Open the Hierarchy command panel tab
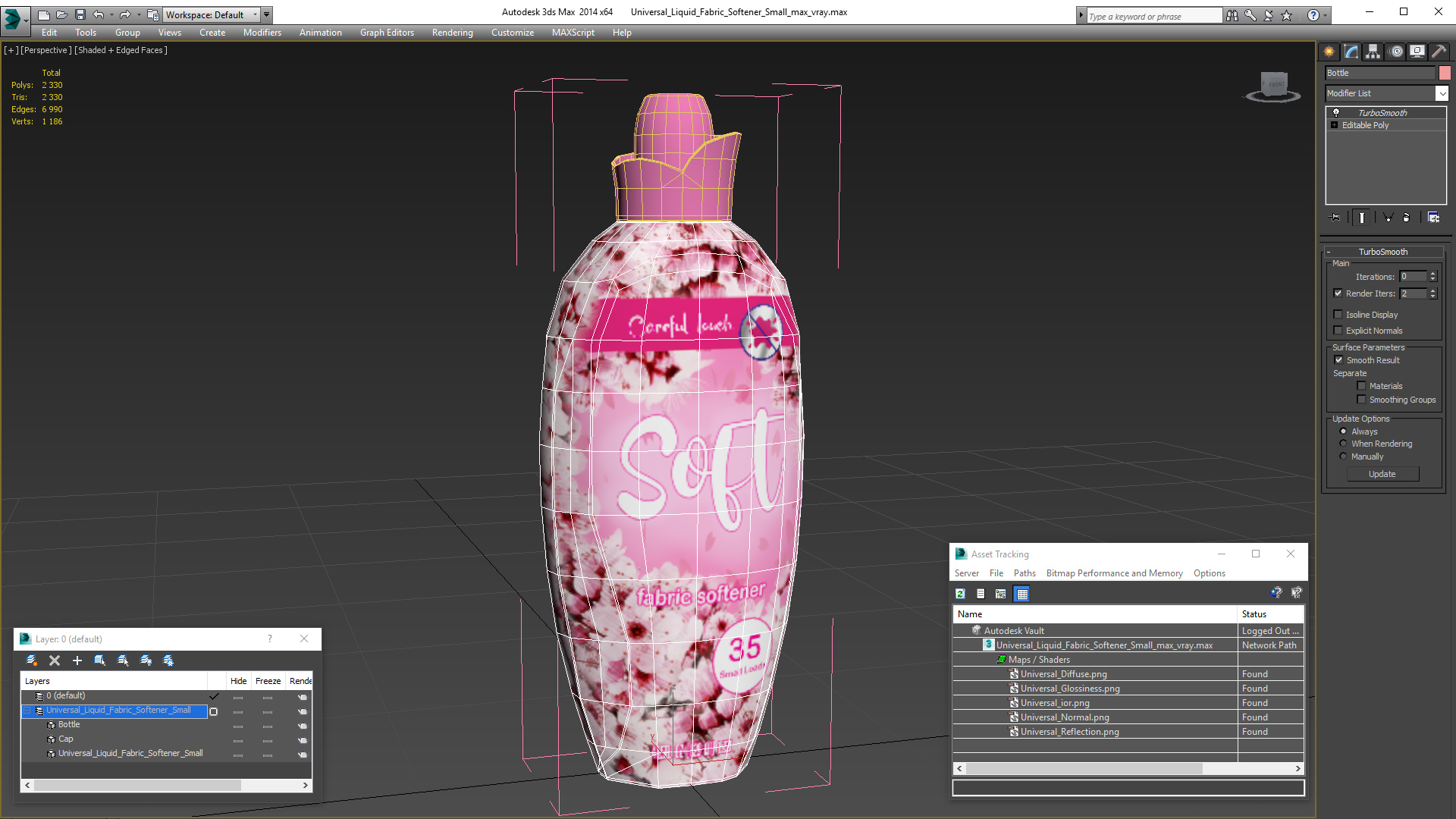The image size is (1456, 819). tap(1373, 52)
